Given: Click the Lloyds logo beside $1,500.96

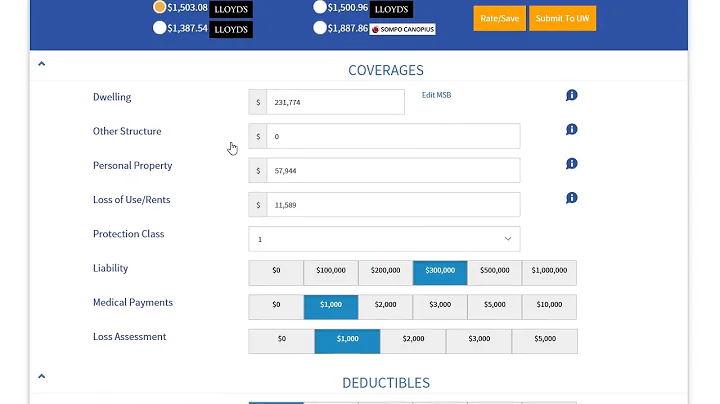Looking at the screenshot, I should 391,9.
